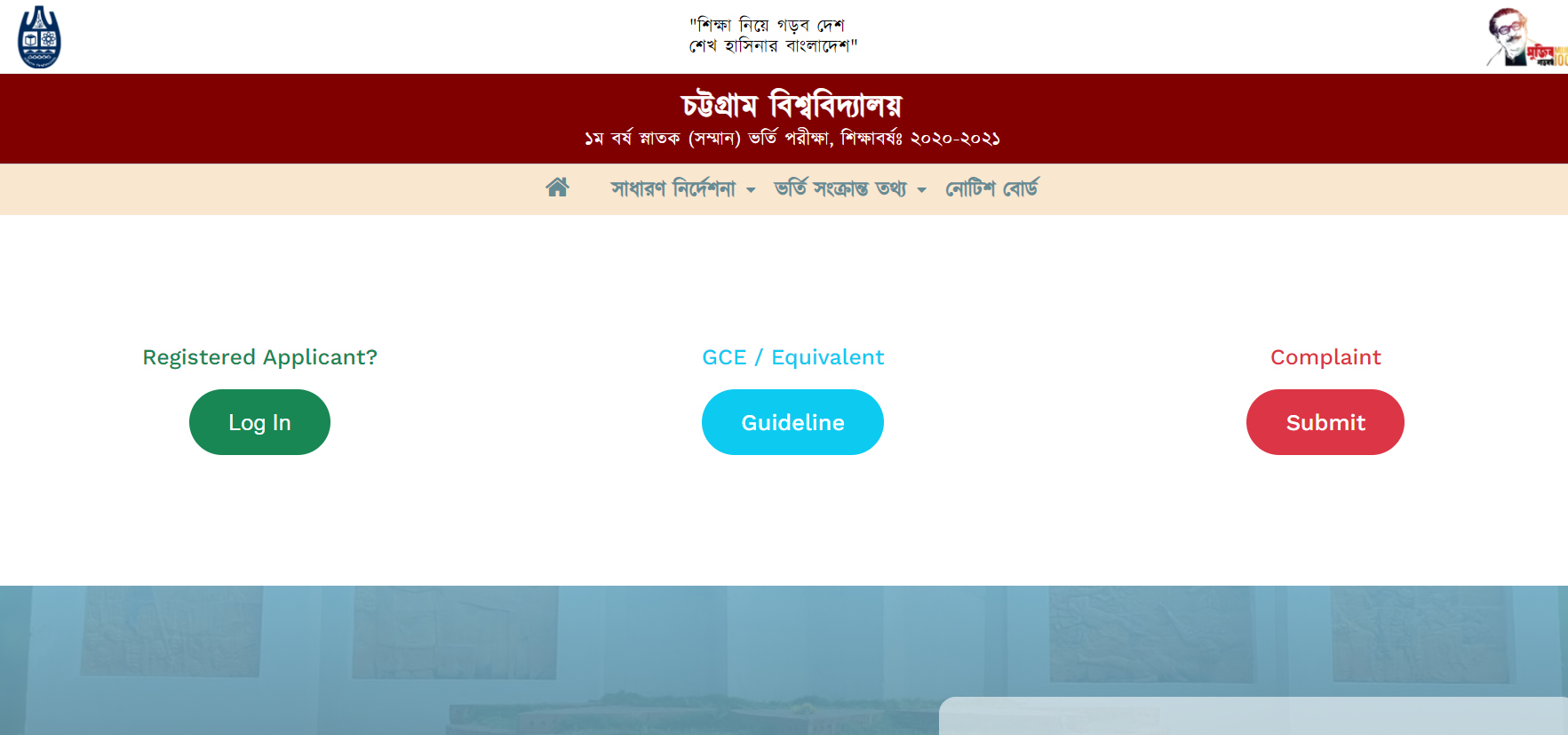Click the GCE / Equivalent heading
Viewport: 1568px width, 735px height.
[793, 357]
